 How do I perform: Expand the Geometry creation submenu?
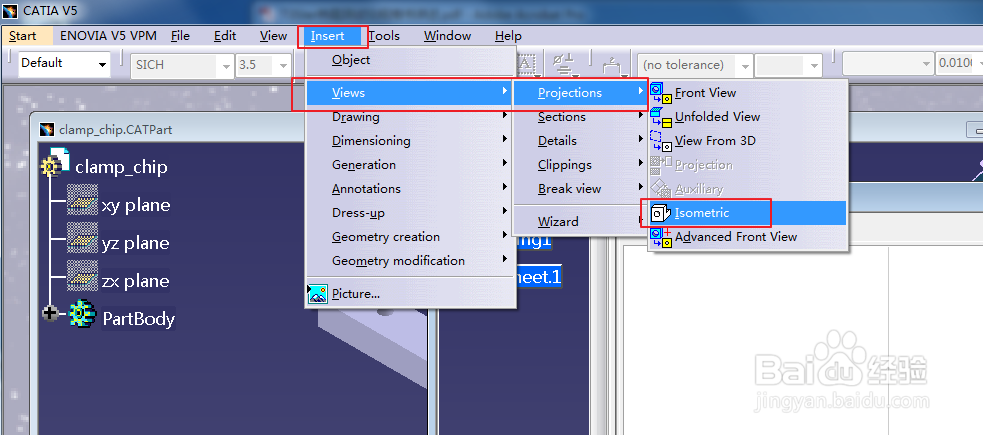pos(410,237)
